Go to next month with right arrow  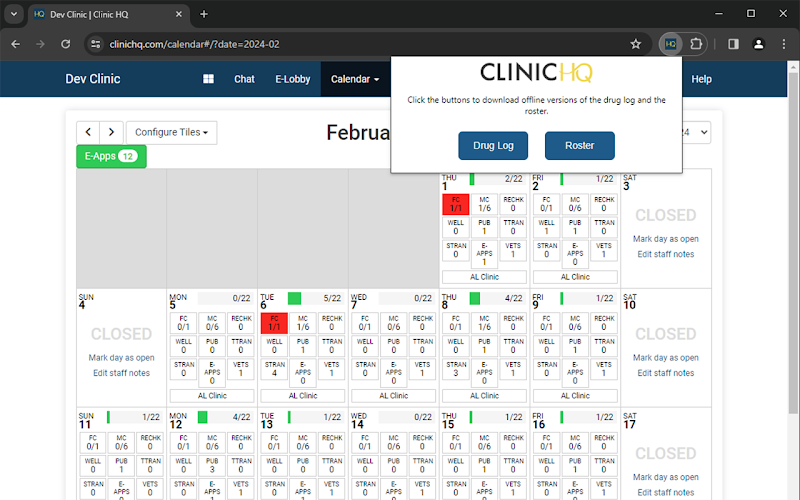click(x=112, y=132)
